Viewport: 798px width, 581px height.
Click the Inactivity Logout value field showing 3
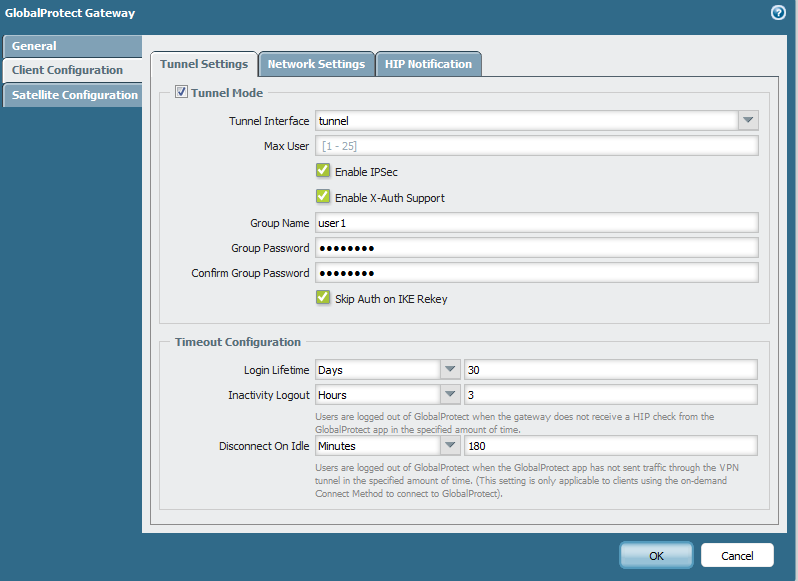[611, 395]
